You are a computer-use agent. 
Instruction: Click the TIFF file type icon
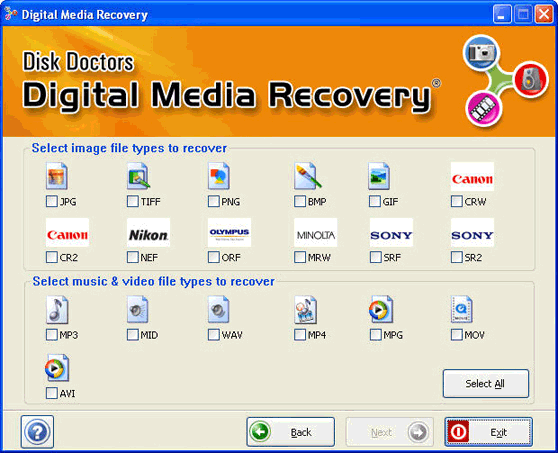(x=138, y=176)
